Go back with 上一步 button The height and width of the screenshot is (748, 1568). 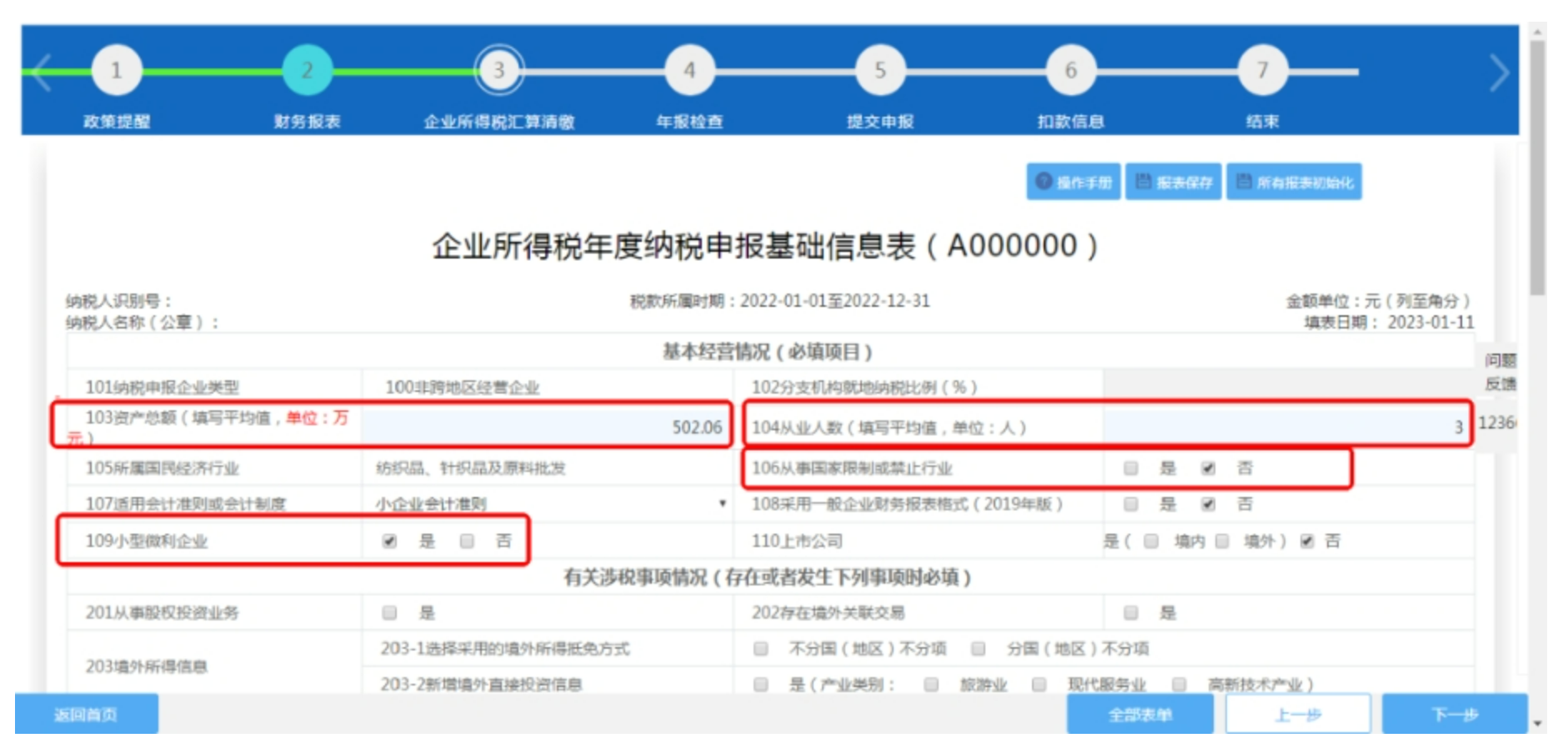[x=1298, y=715]
